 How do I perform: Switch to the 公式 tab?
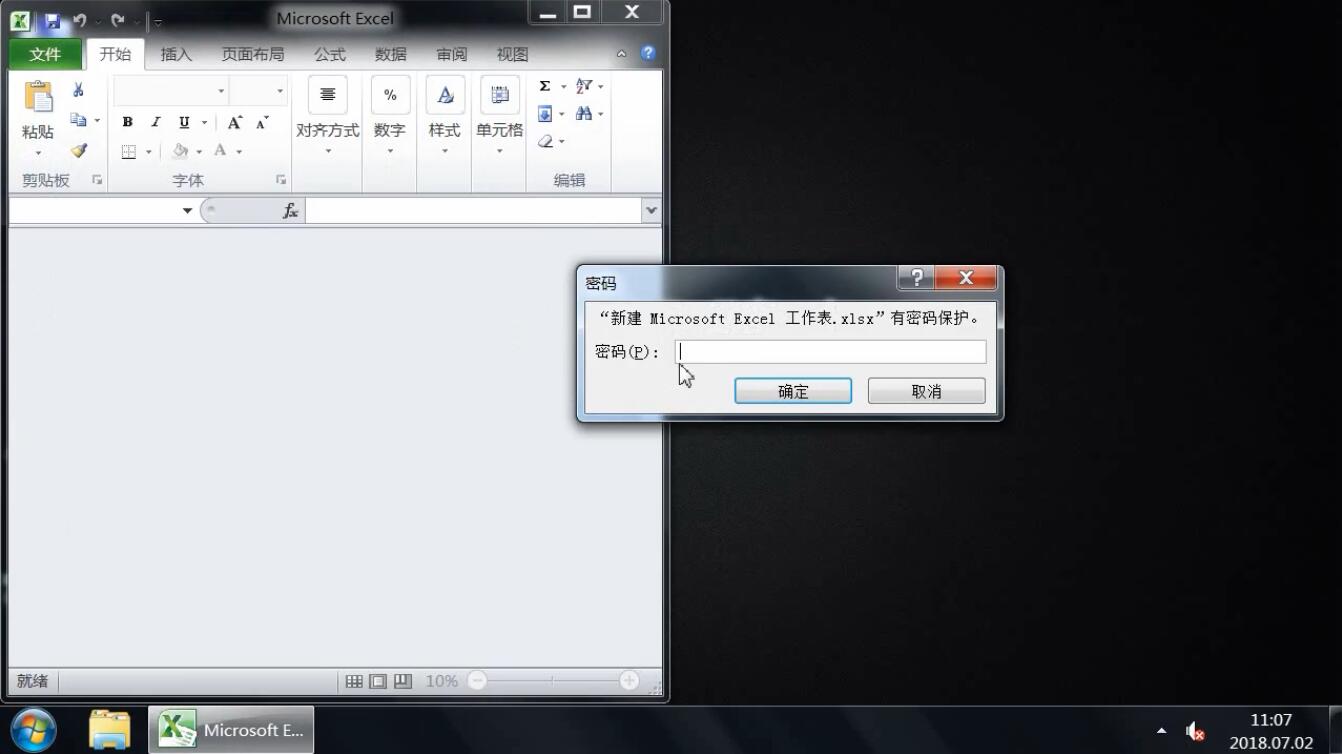point(330,54)
